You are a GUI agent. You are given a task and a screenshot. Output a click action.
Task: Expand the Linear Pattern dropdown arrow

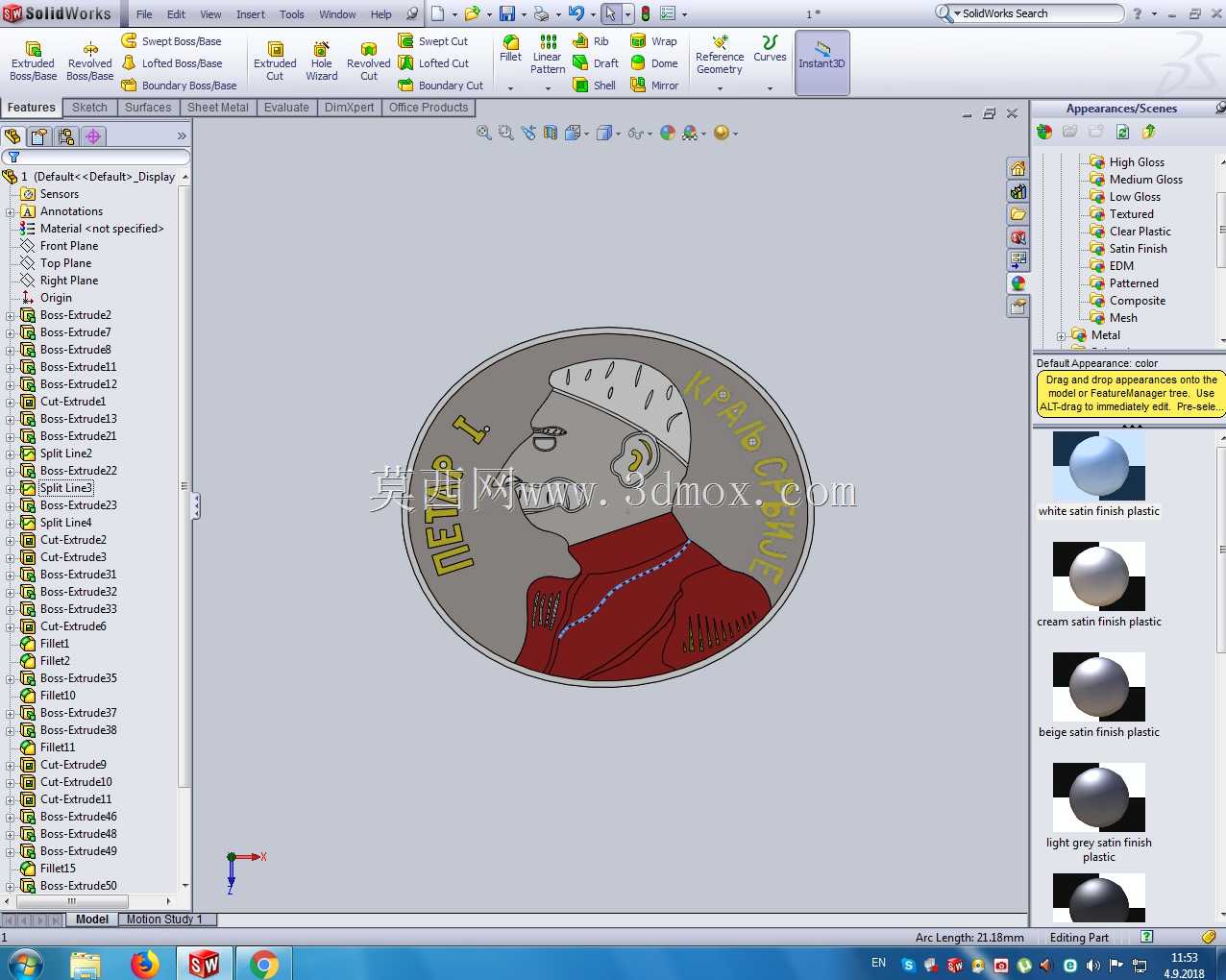point(548,88)
